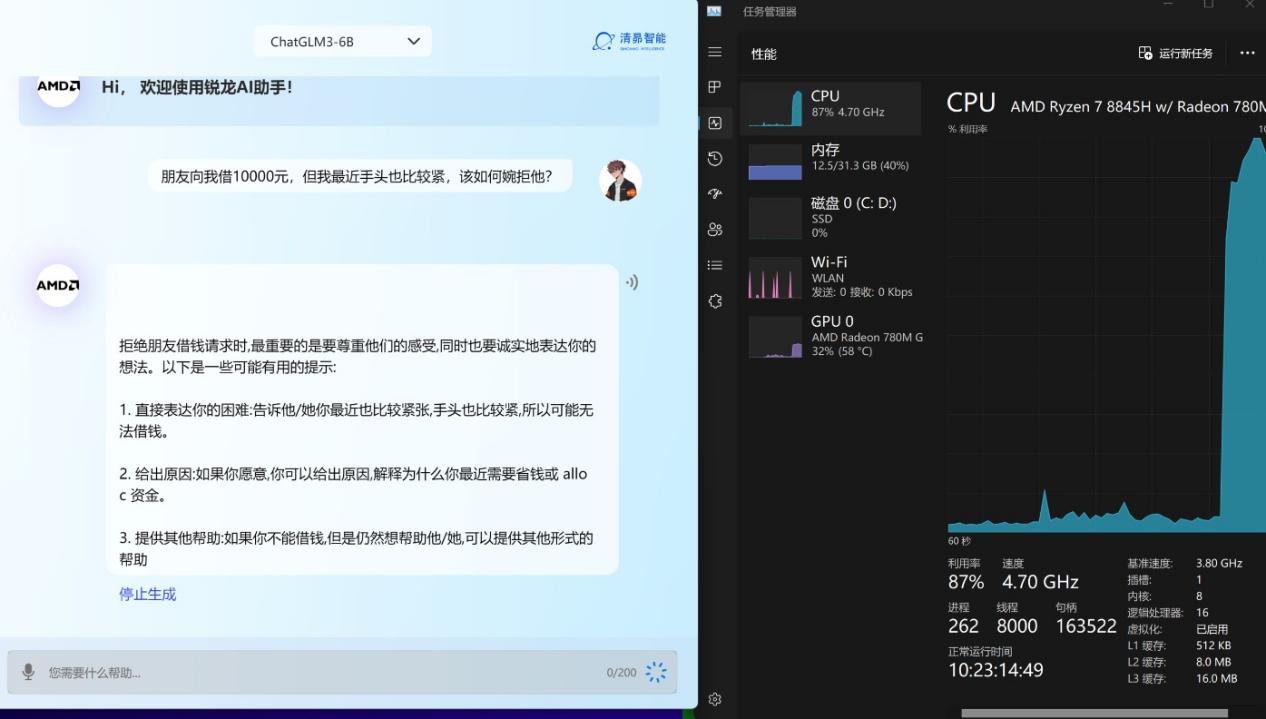Open Task Manager settings gear
The width and height of the screenshot is (1266, 719).
[714, 699]
